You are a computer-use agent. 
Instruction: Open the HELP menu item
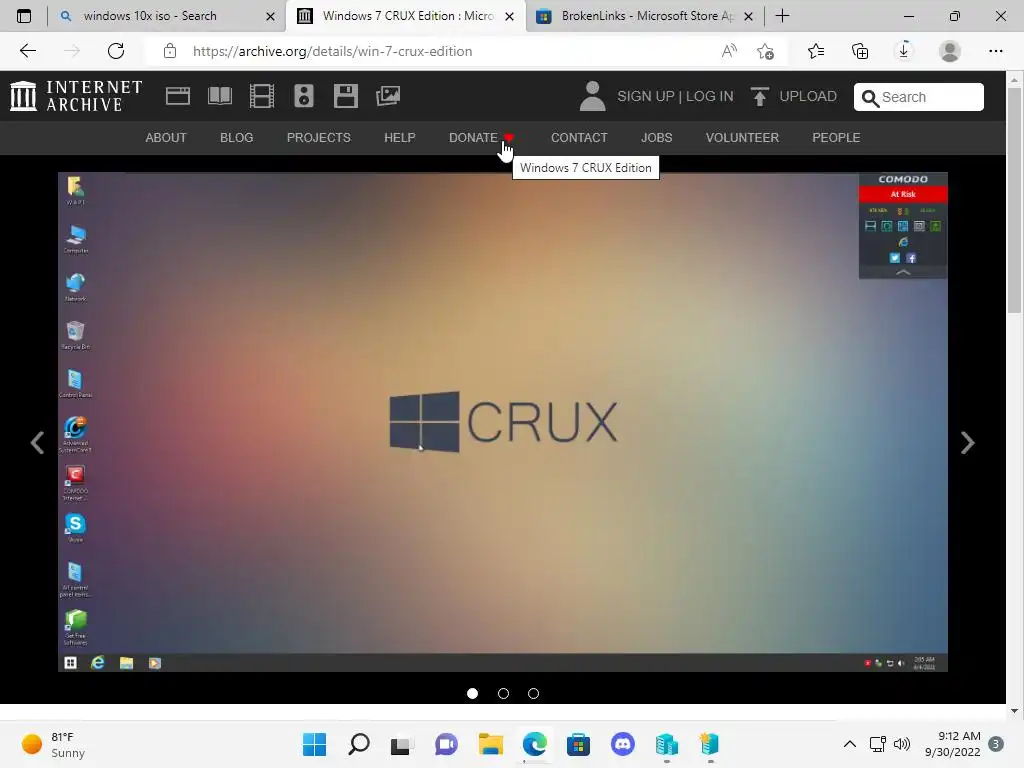click(400, 138)
